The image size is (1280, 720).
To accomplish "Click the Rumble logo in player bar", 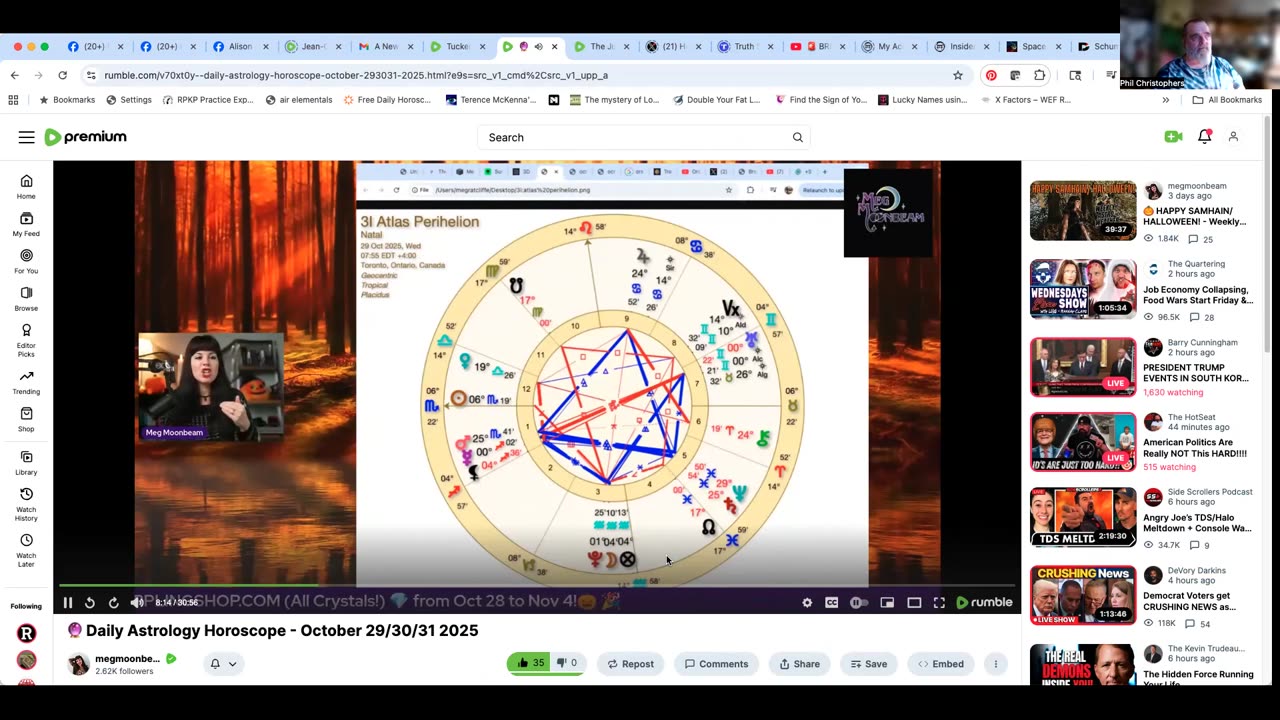I will click(x=985, y=602).
